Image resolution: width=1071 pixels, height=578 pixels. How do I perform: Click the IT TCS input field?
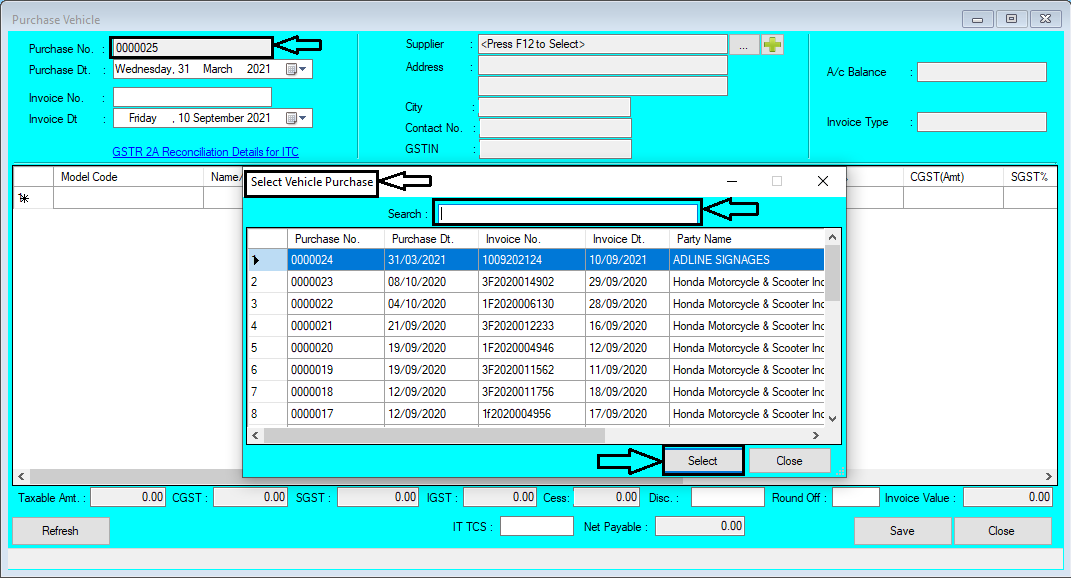537,526
